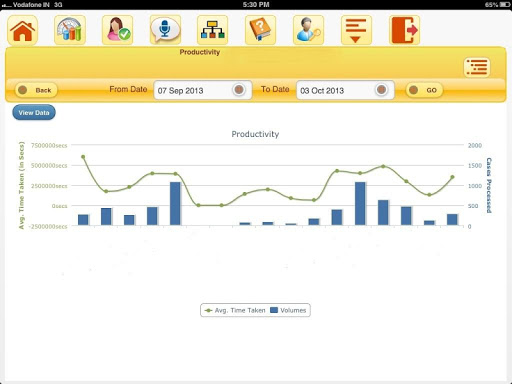Click the logout door arrow icon
The height and width of the screenshot is (384, 512).
tap(404, 30)
